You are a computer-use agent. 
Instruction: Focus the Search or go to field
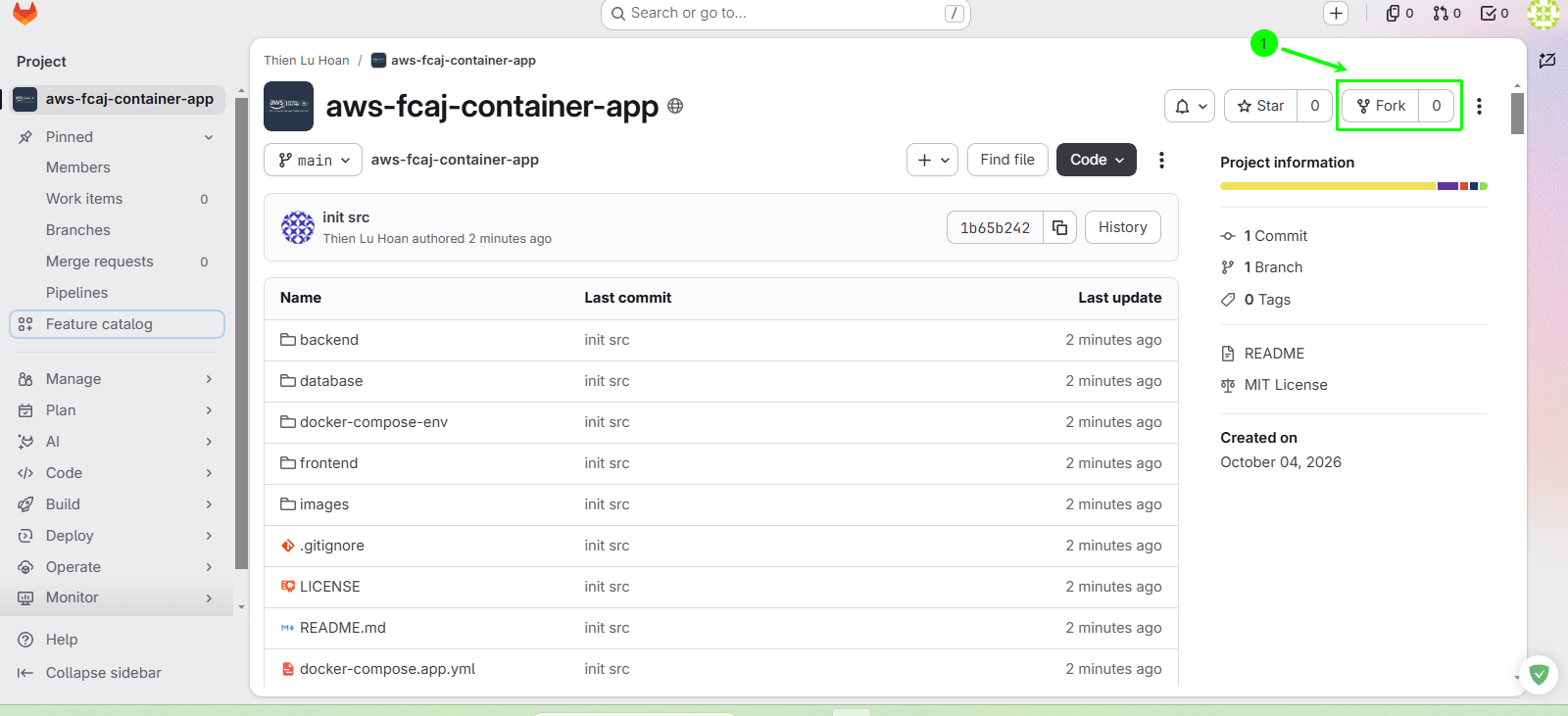tap(785, 14)
